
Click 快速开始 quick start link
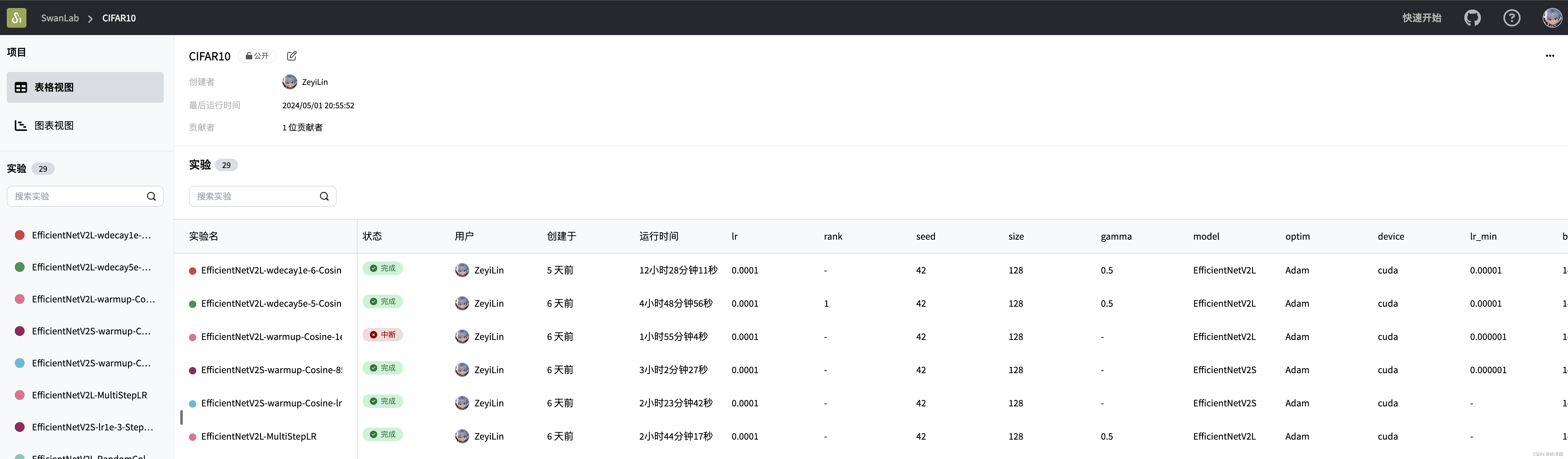coord(1421,18)
